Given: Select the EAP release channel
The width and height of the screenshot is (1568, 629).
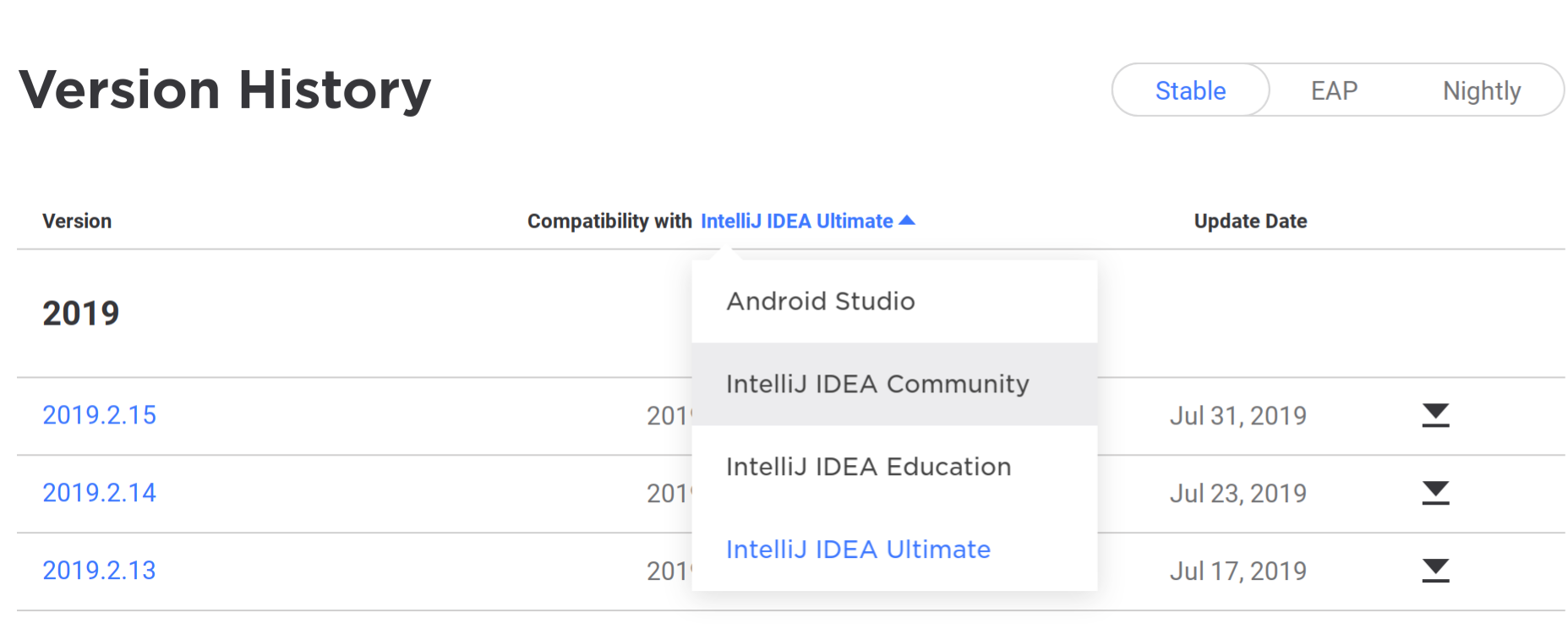Looking at the screenshot, I should pos(1334,90).
